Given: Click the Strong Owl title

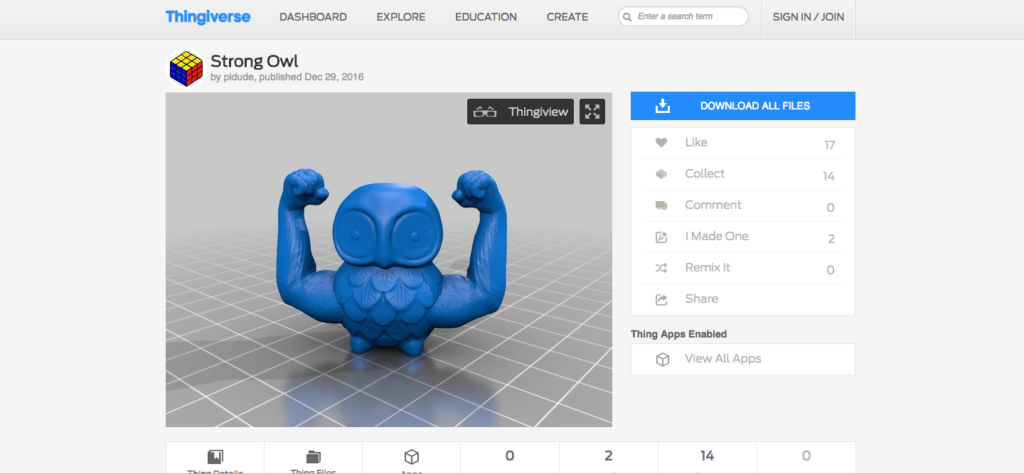Looking at the screenshot, I should click(254, 61).
